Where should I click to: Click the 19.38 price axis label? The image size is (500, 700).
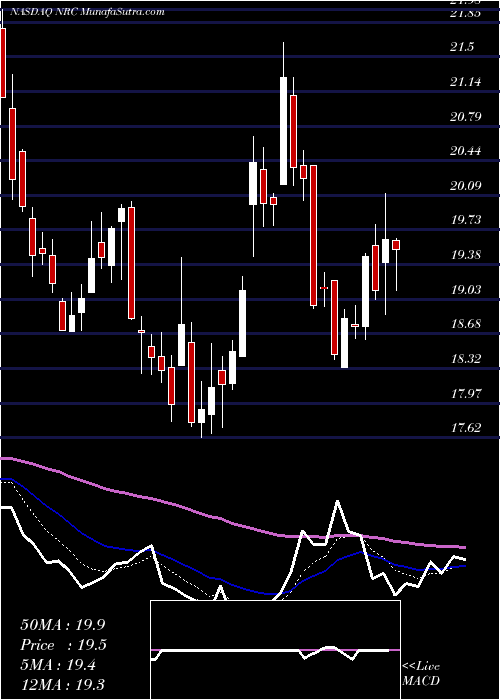466,255
